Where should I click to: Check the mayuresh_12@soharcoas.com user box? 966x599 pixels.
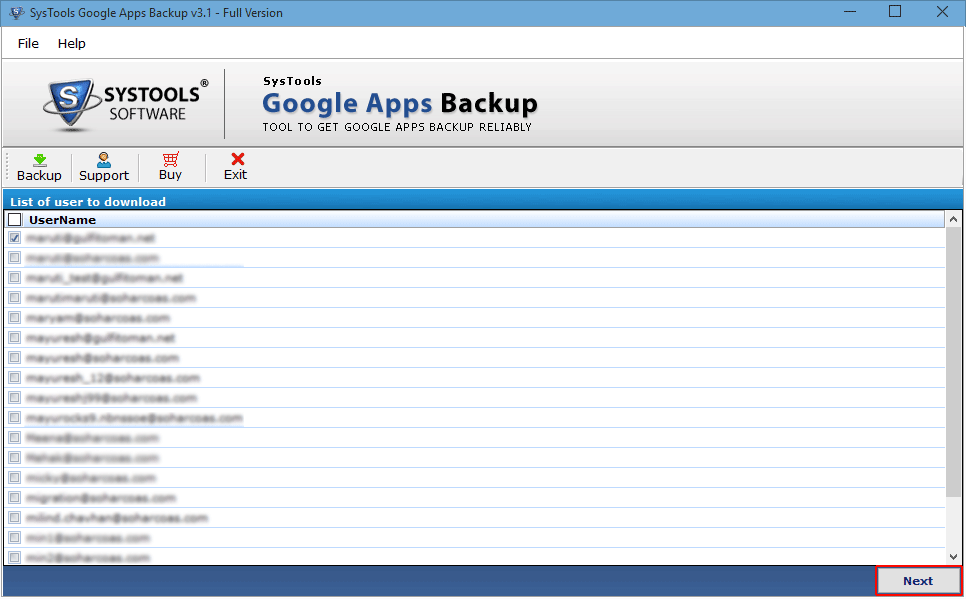15,378
